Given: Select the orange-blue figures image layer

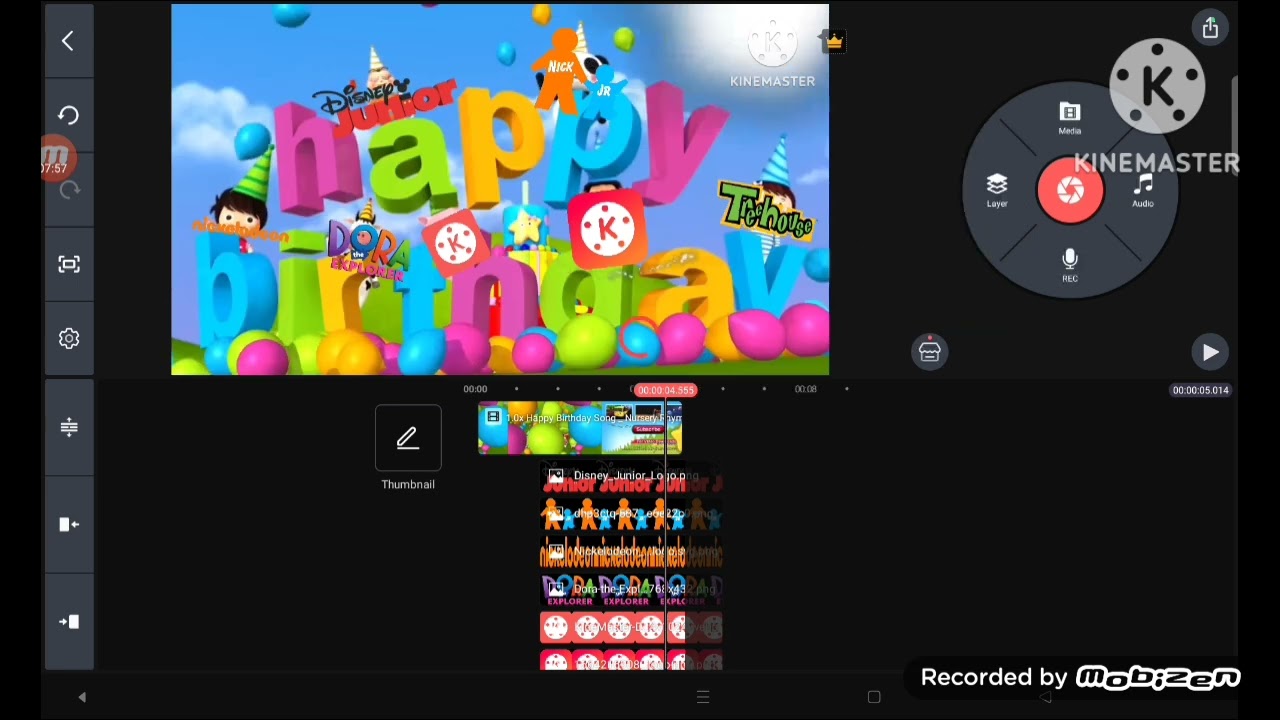Looking at the screenshot, I should (631, 515).
